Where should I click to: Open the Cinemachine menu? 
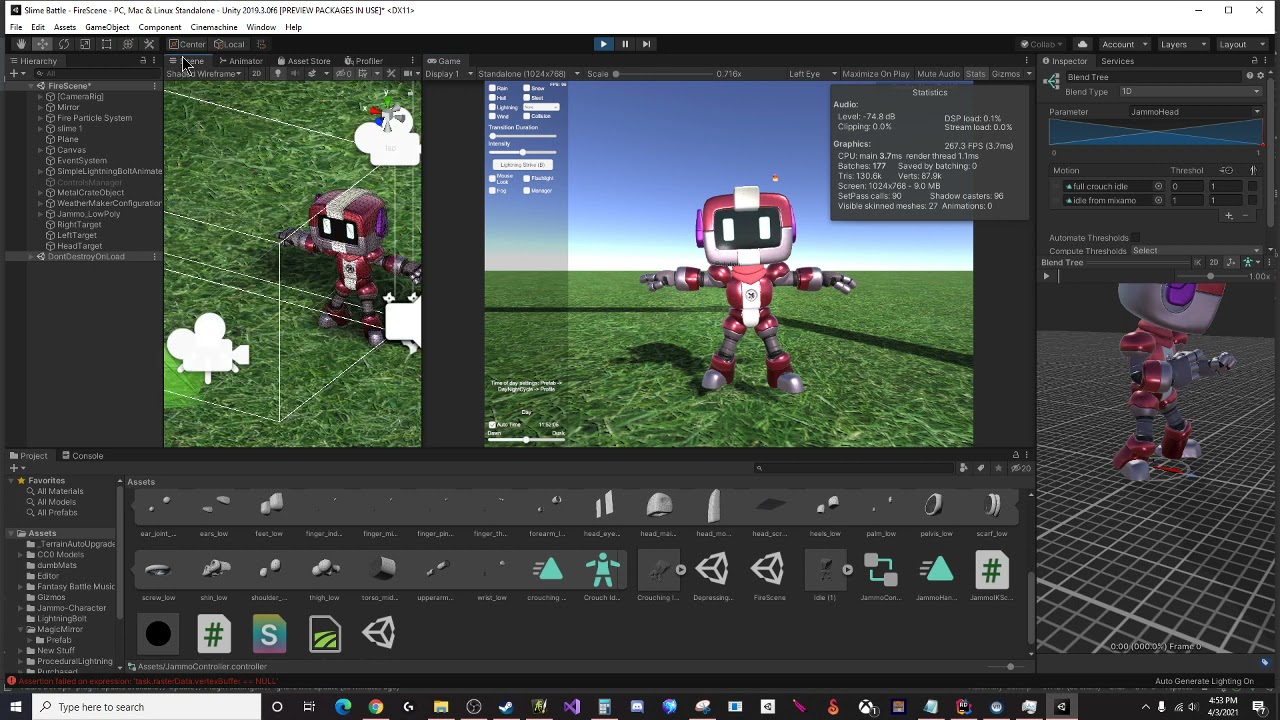[x=213, y=27]
